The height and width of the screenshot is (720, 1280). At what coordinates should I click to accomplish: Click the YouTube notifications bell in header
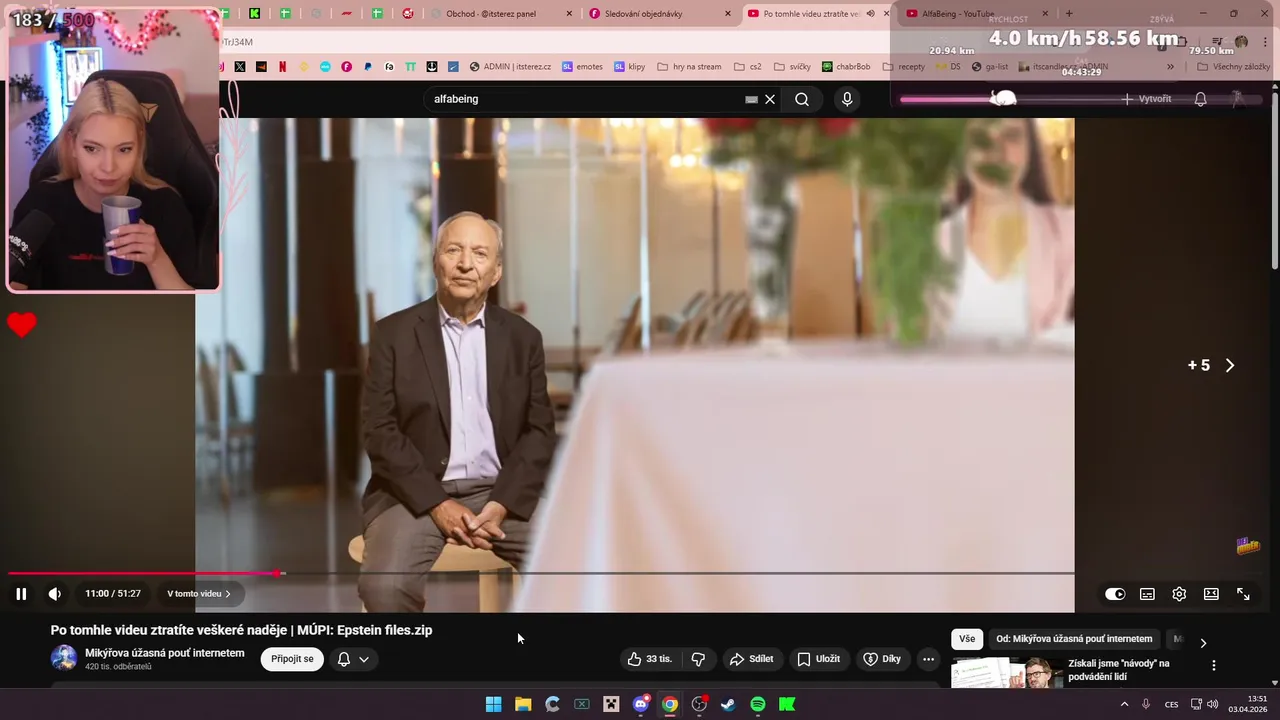[x=1201, y=99]
